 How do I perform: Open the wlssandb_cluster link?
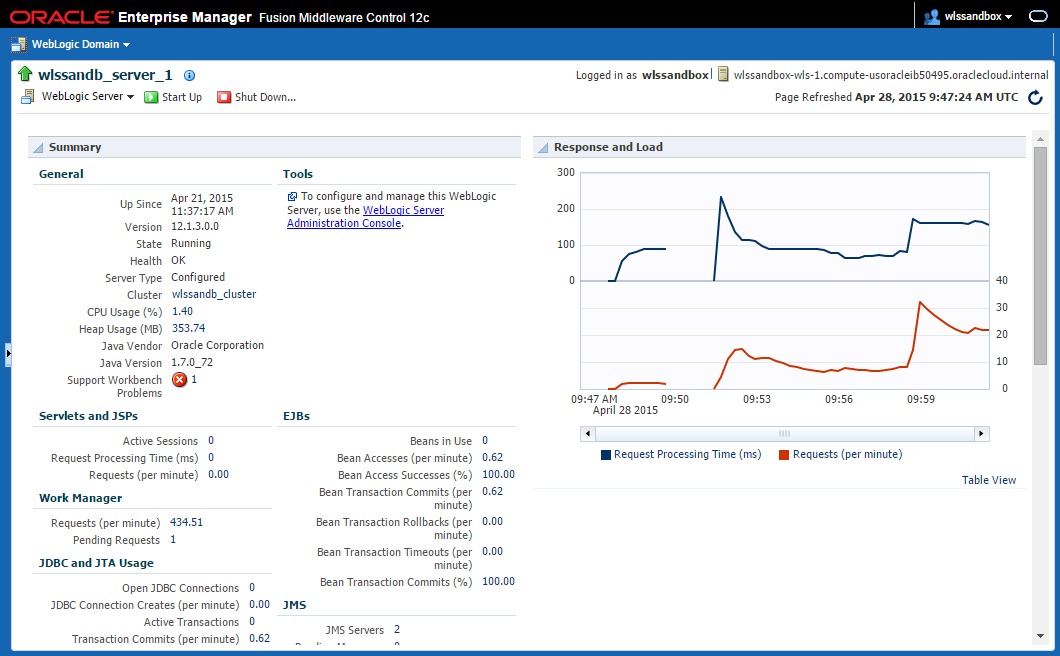214,294
